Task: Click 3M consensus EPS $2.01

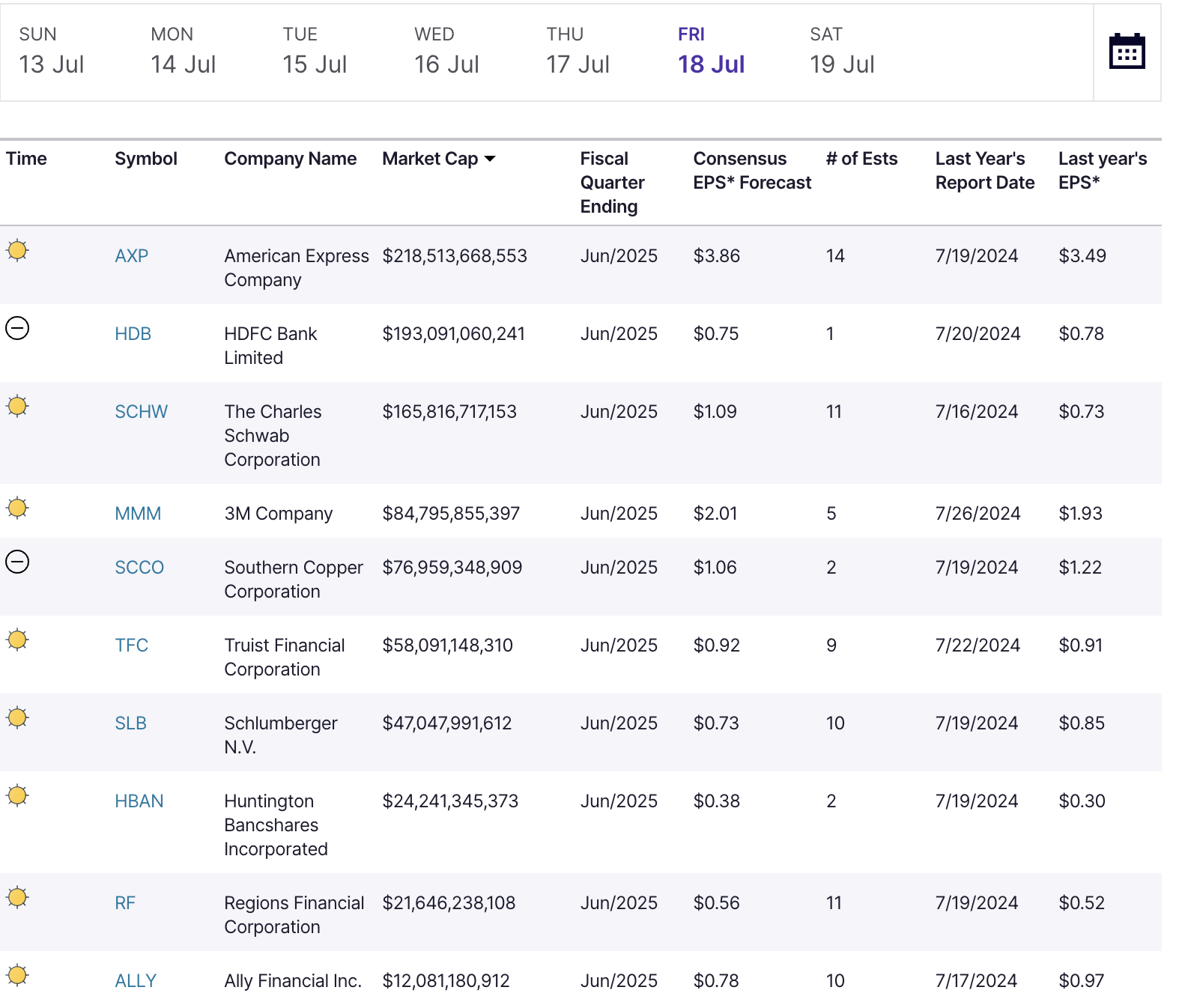Action: tap(715, 514)
